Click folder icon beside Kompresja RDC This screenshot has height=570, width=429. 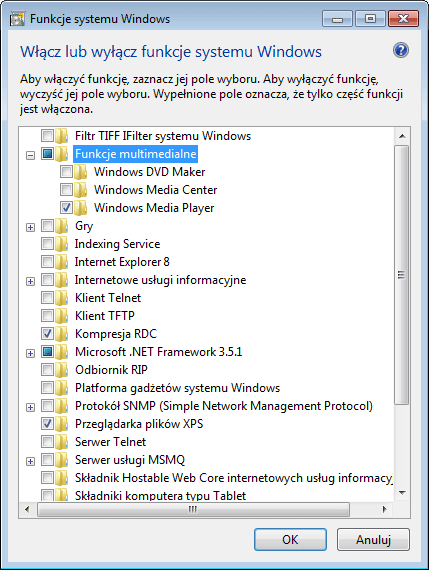click(x=62, y=334)
